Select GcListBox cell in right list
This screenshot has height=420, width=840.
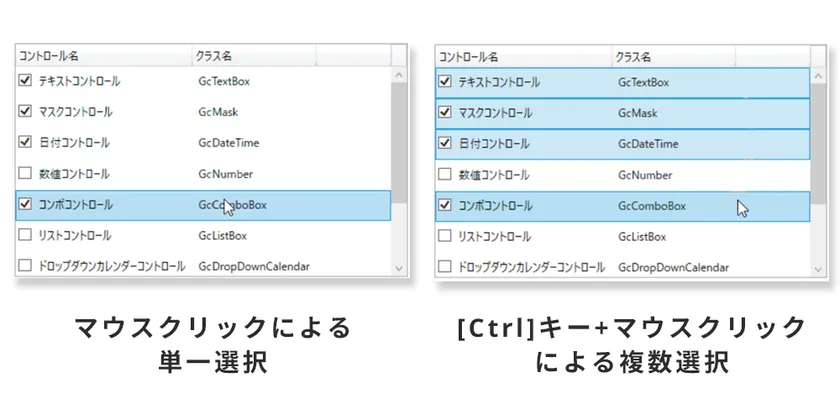click(642, 236)
